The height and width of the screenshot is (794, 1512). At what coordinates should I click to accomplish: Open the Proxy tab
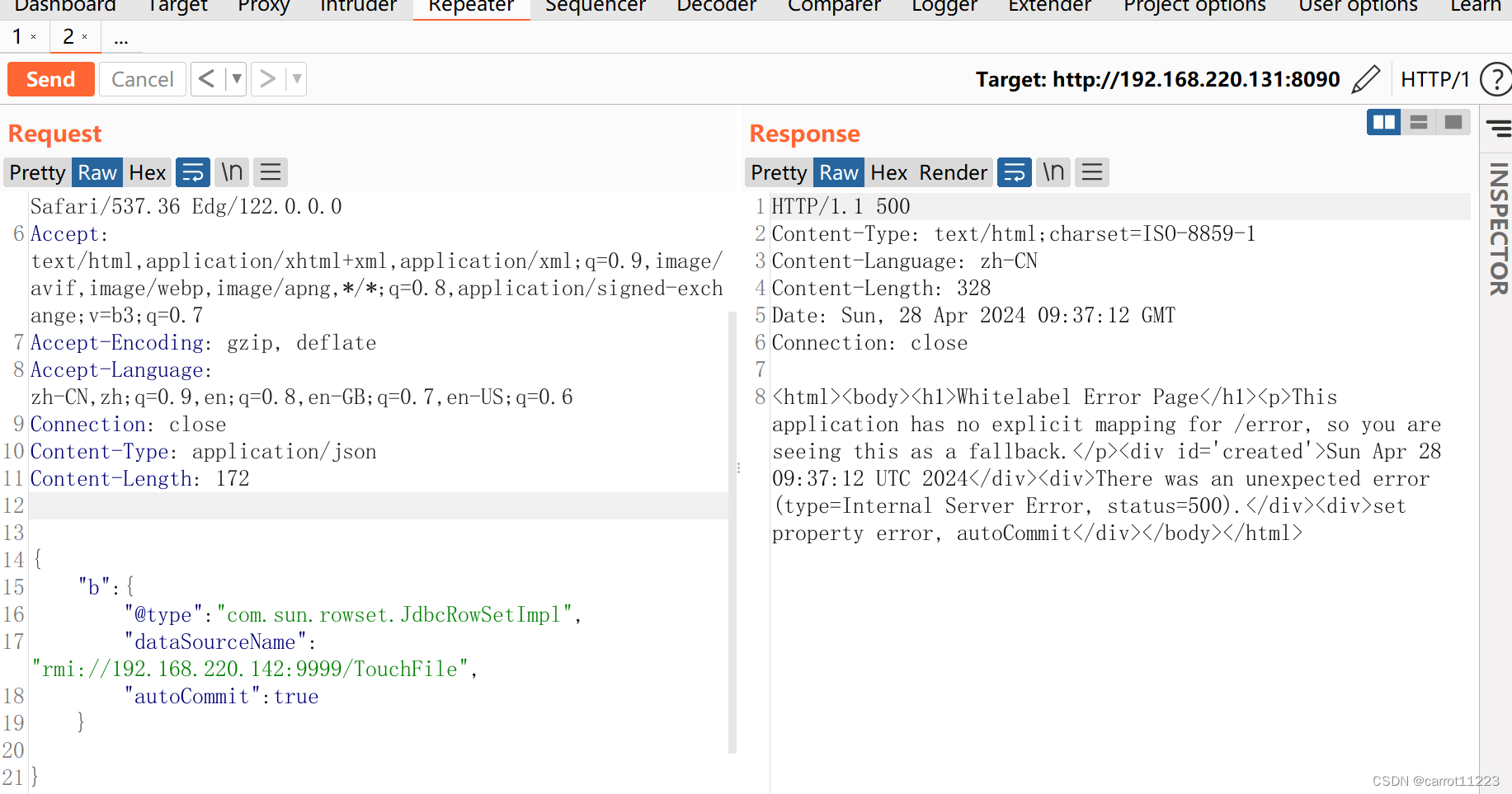264,6
